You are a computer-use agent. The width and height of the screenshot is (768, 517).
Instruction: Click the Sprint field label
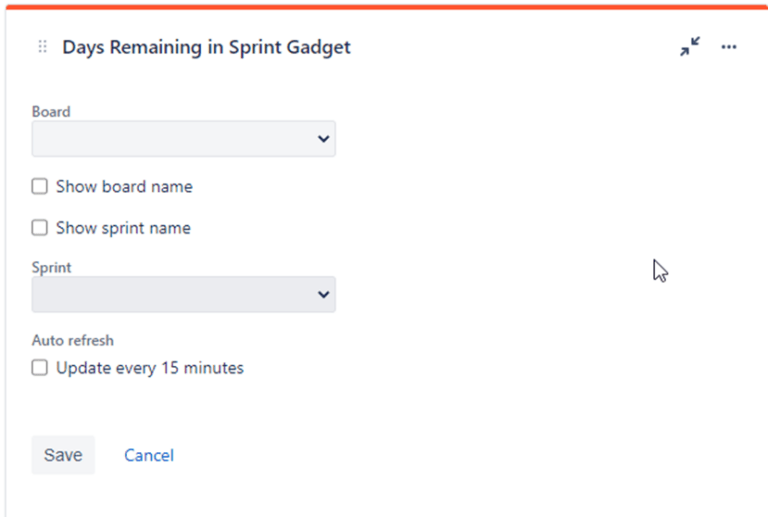pyautogui.click(x=52, y=268)
